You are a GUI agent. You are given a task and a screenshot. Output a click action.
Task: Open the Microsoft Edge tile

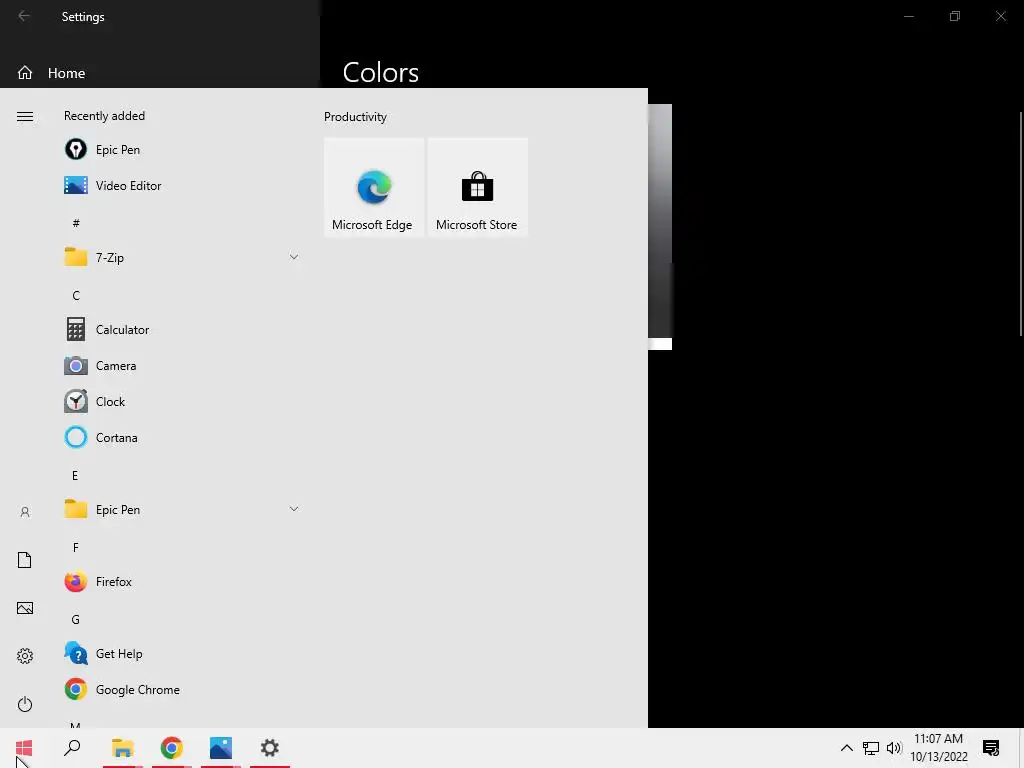pyautogui.click(x=374, y=187)
